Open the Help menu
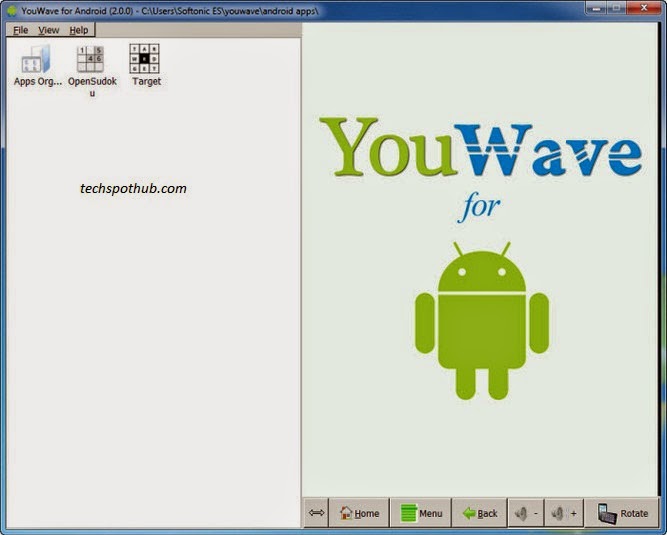This screenshot has width=667, height=535. tap(79, 30)
